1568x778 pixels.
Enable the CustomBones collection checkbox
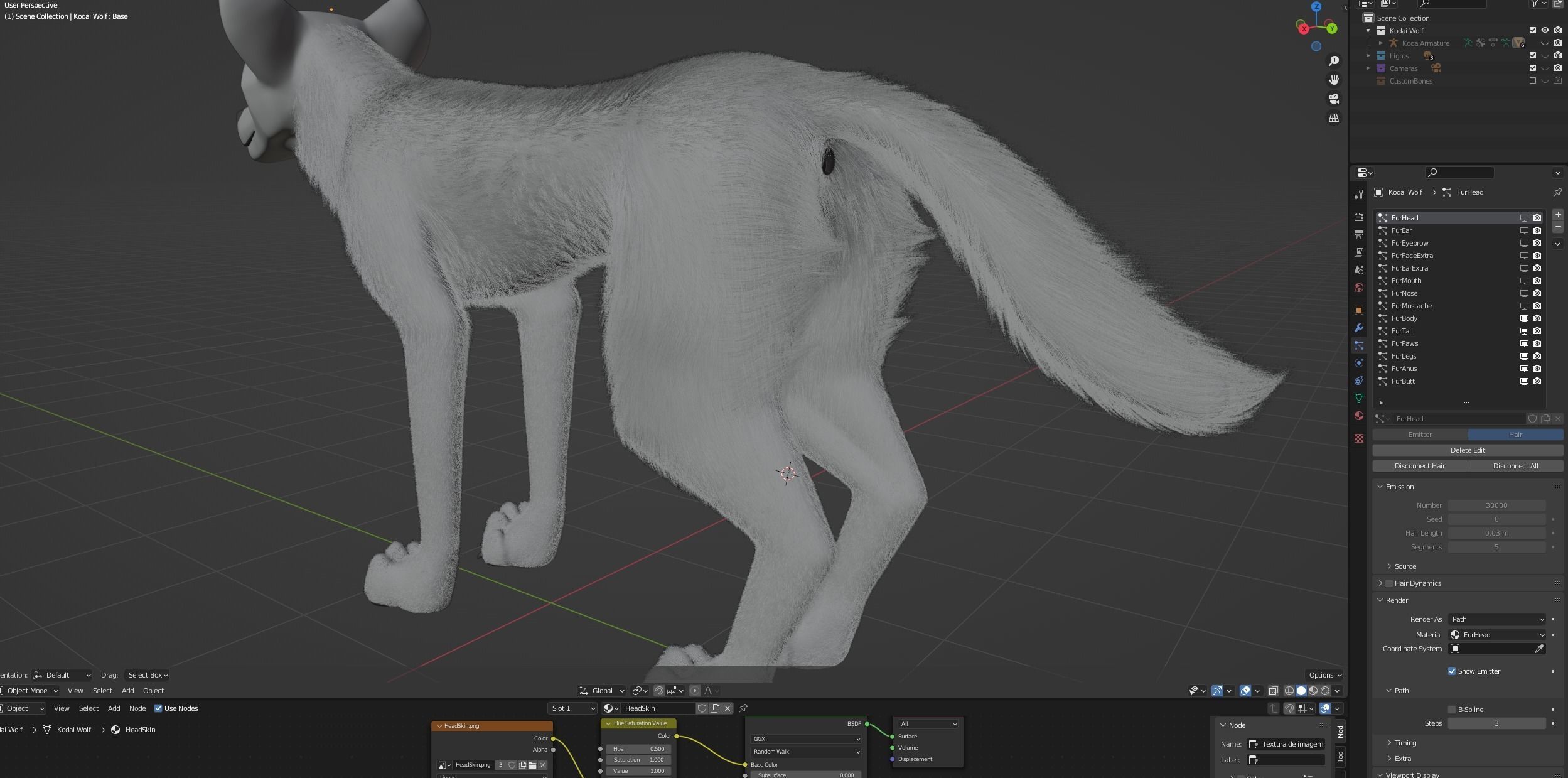coord(1533,80)
